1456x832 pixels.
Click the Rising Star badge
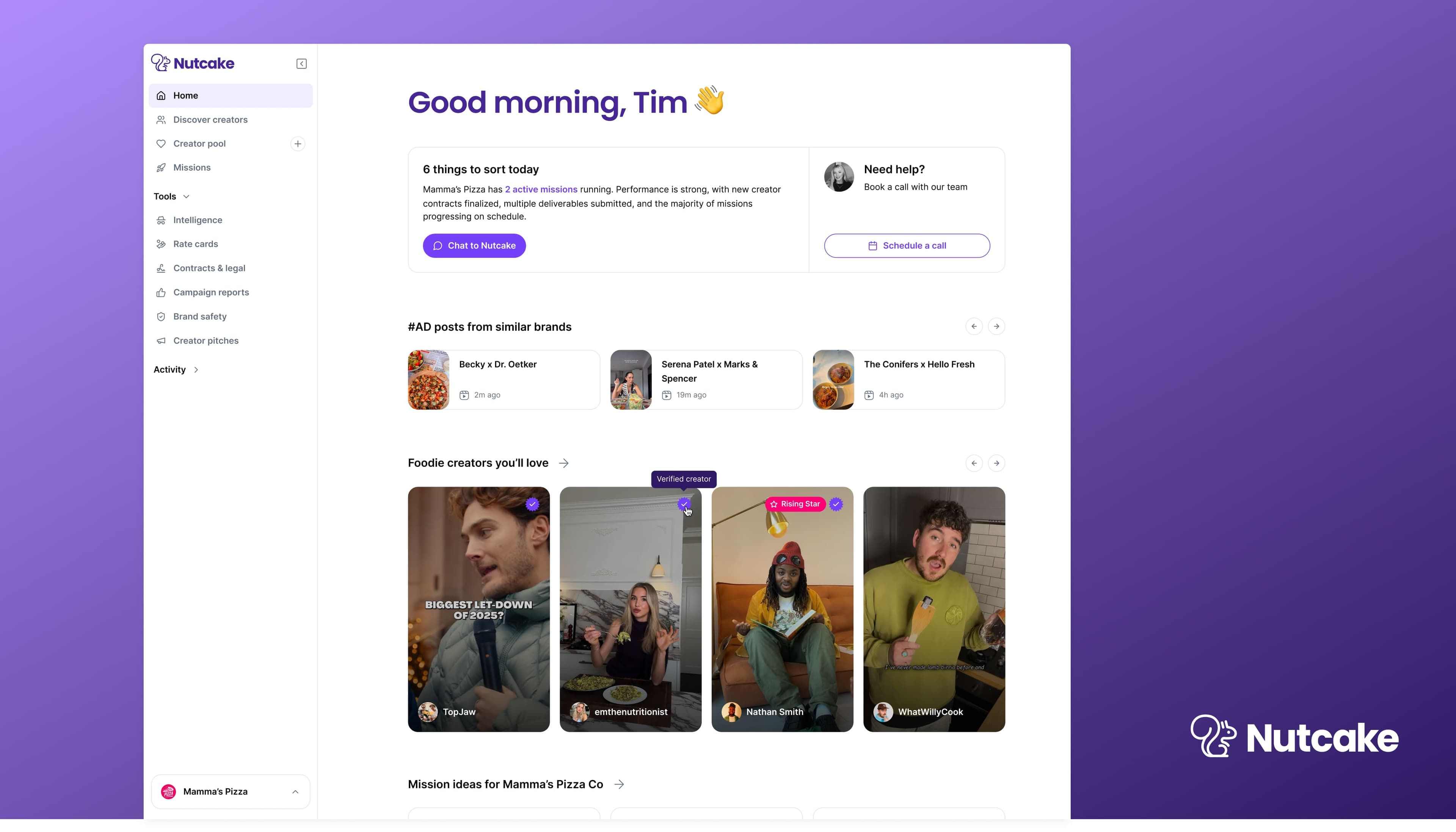coord(795,504)
